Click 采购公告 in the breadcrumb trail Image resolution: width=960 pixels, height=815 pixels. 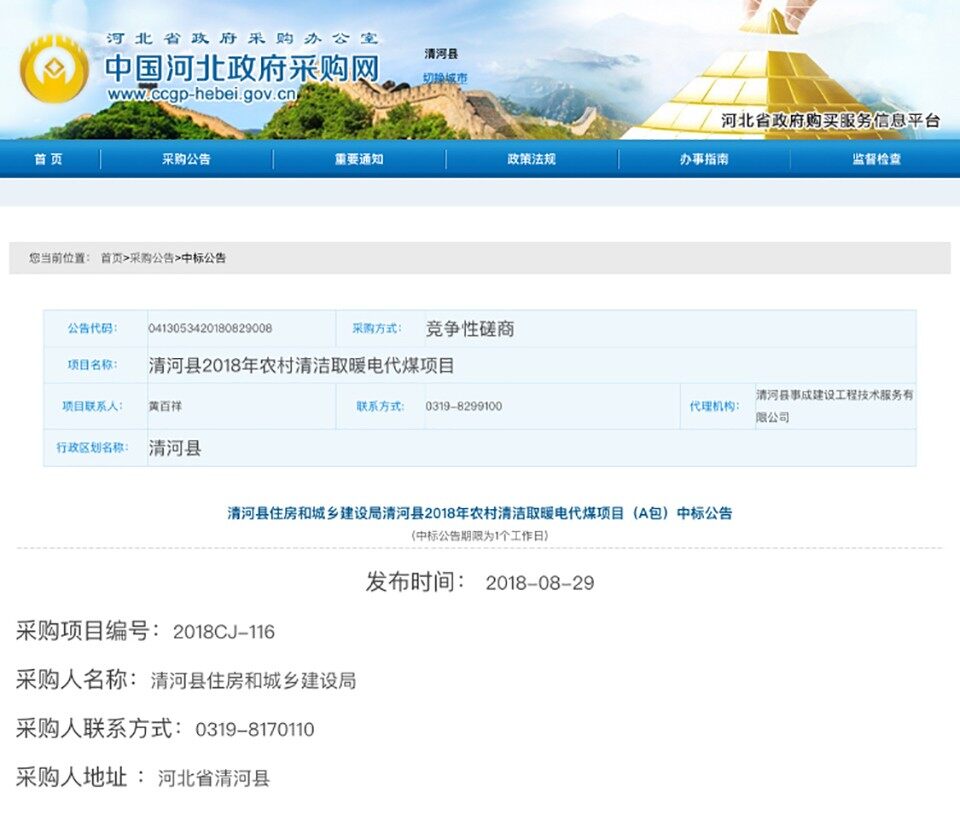pyautogui.click(x=152, y=258)
